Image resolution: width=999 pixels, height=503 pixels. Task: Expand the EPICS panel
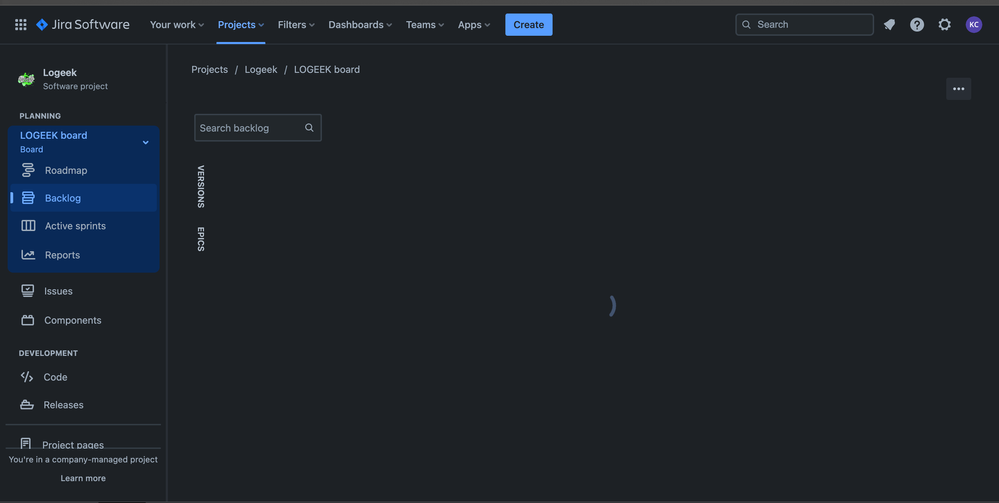point(201,239)
